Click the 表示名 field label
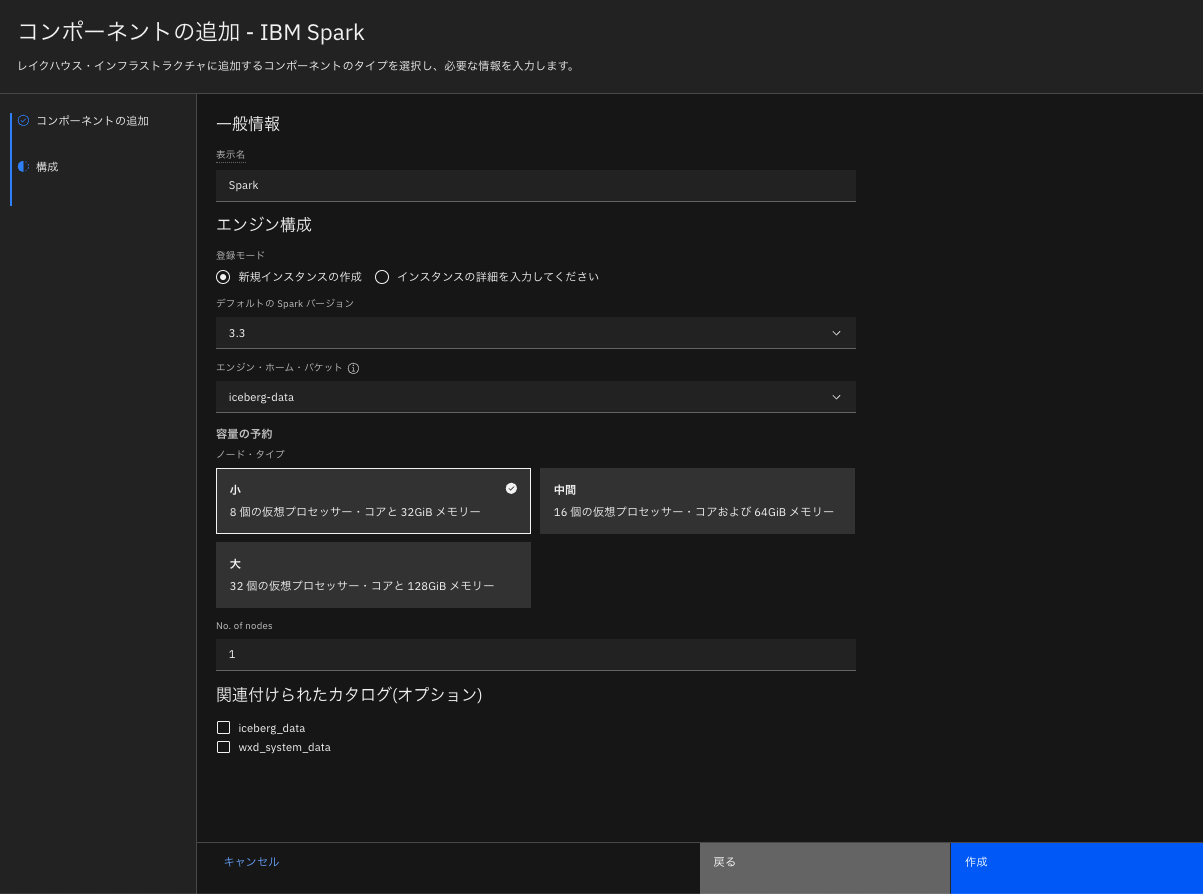The width and height of the screenshot is (1203, 894). (x=230, y=155)
